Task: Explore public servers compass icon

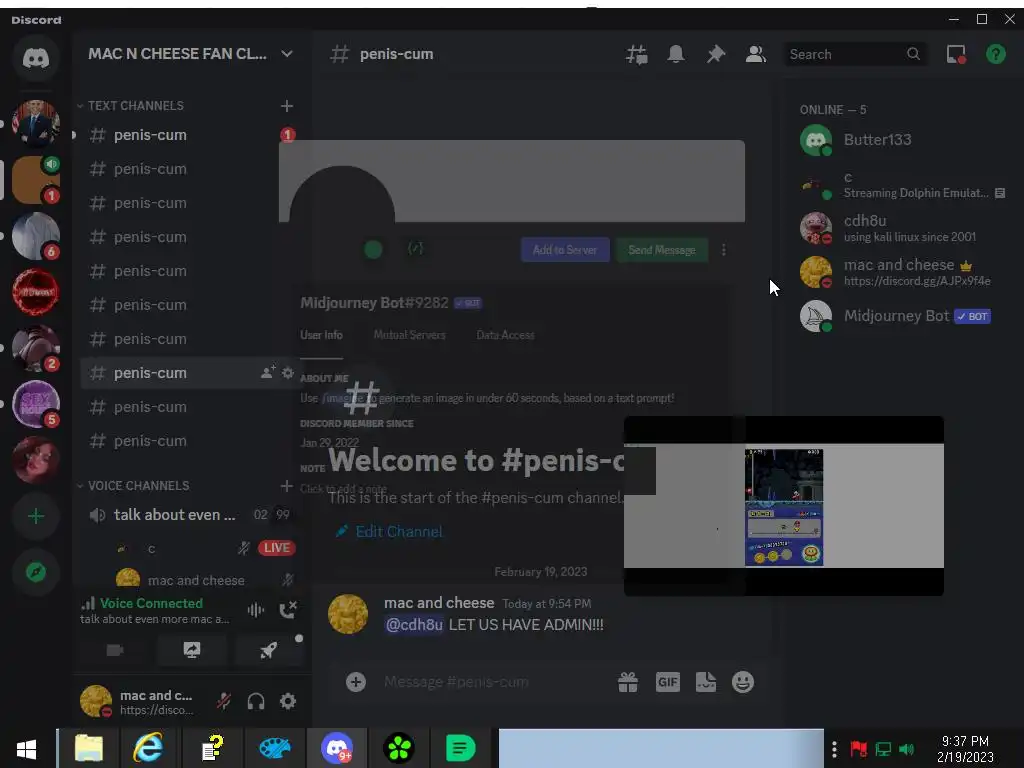Action: point(36,572)
